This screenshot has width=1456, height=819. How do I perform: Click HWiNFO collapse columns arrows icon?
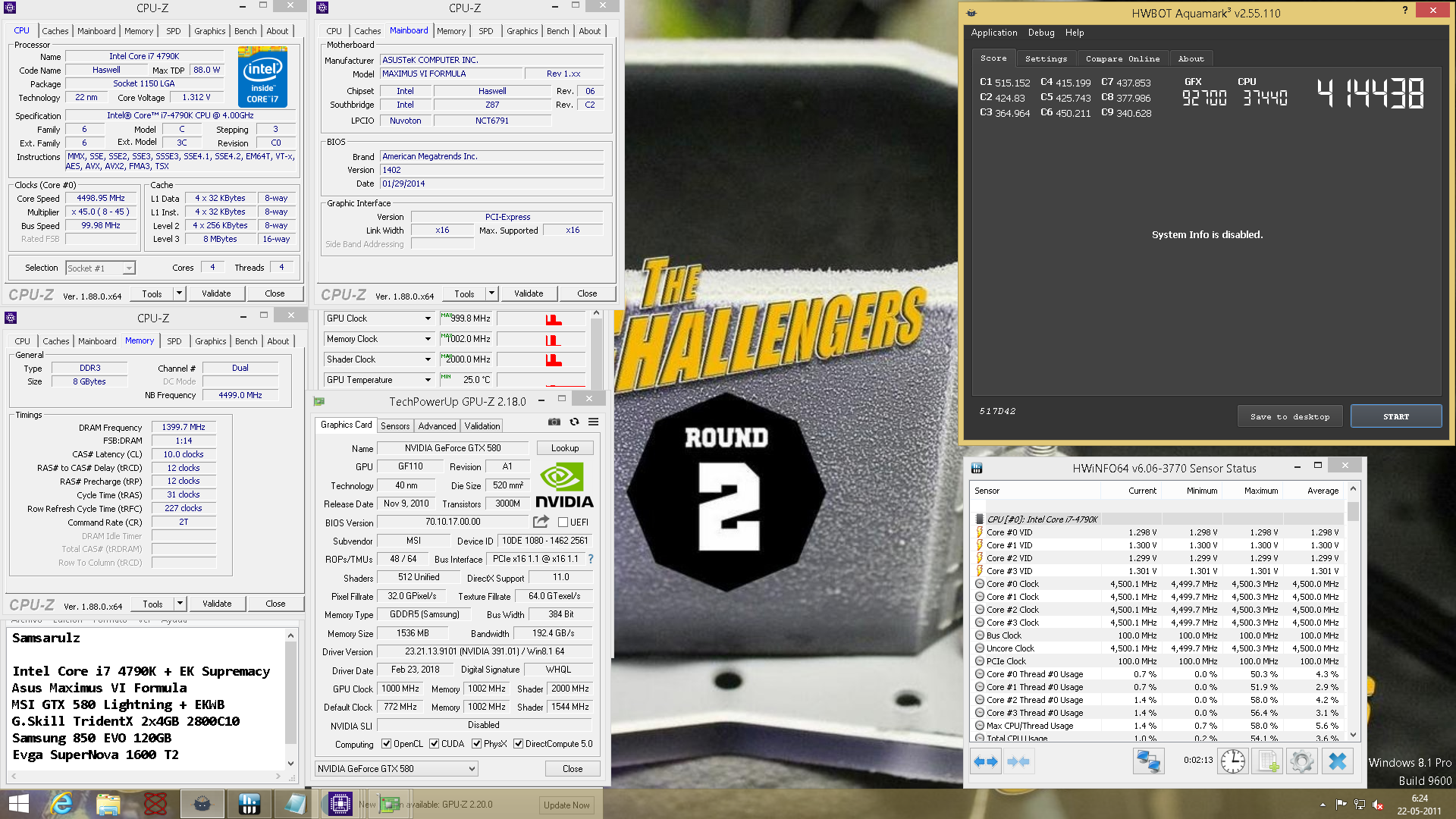point(1018,761)
